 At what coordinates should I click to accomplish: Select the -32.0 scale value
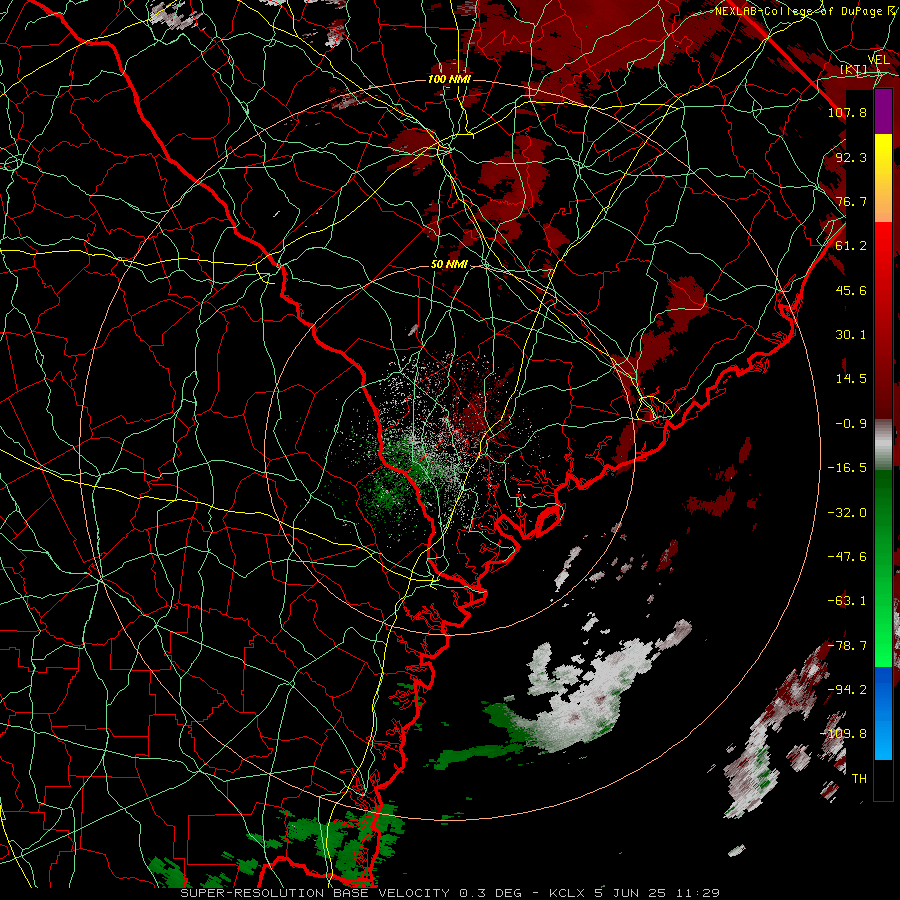(847, 513)
